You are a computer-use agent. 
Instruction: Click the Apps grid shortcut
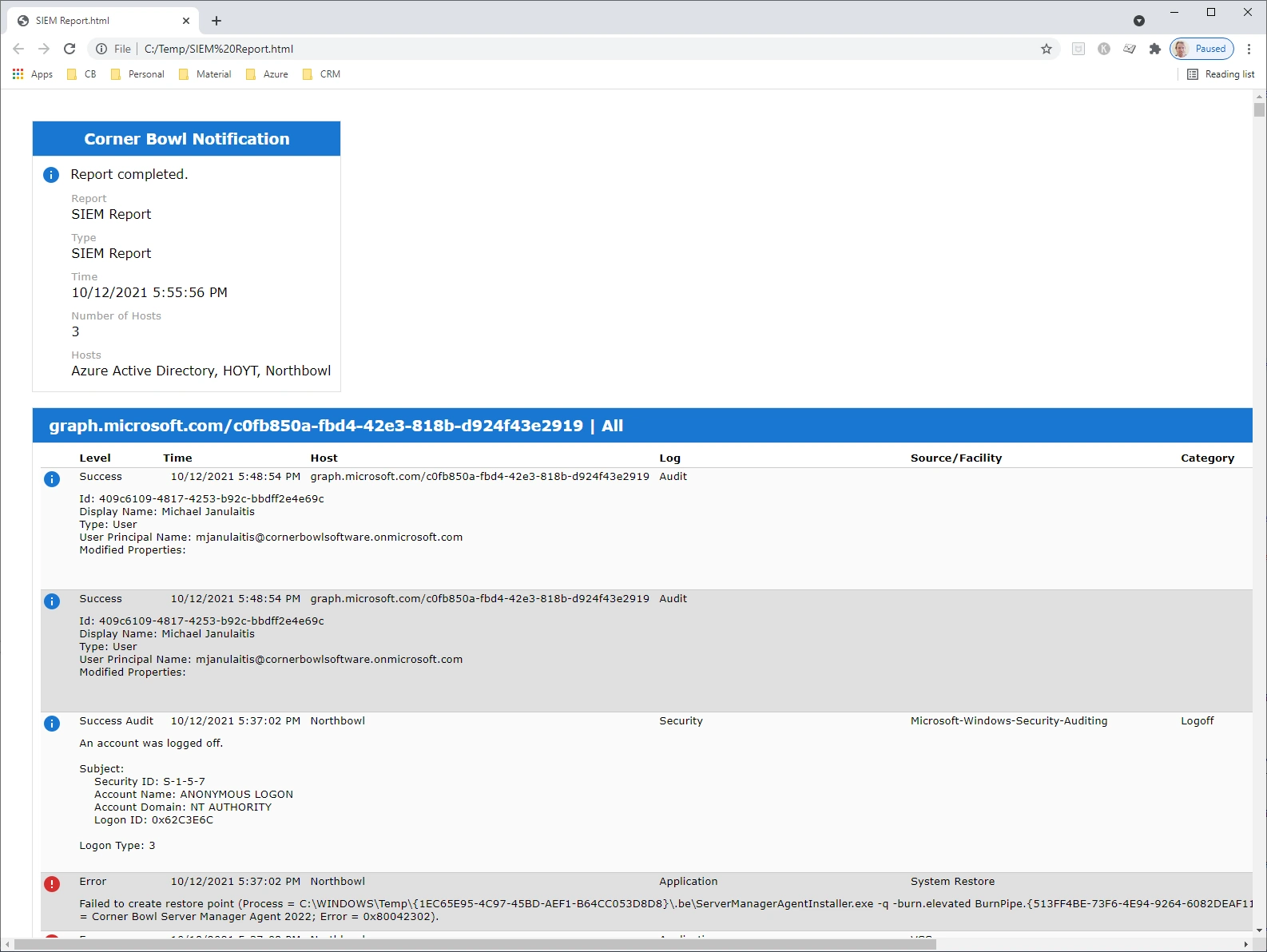pyautogui.click(x=33, y=74)
